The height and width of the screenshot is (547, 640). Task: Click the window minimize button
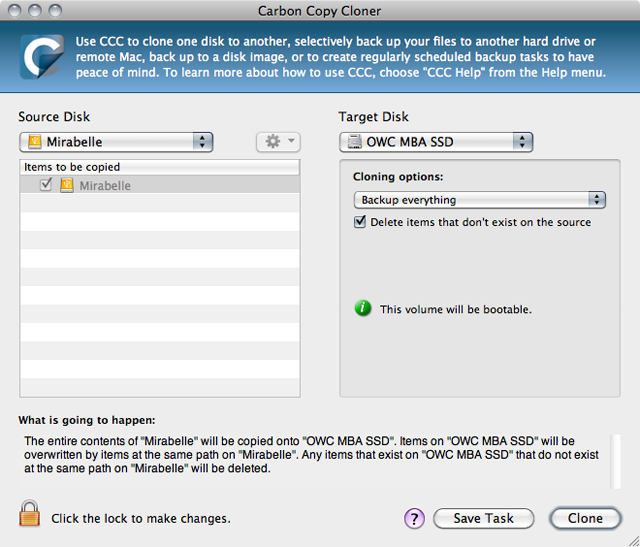point(35,11)
